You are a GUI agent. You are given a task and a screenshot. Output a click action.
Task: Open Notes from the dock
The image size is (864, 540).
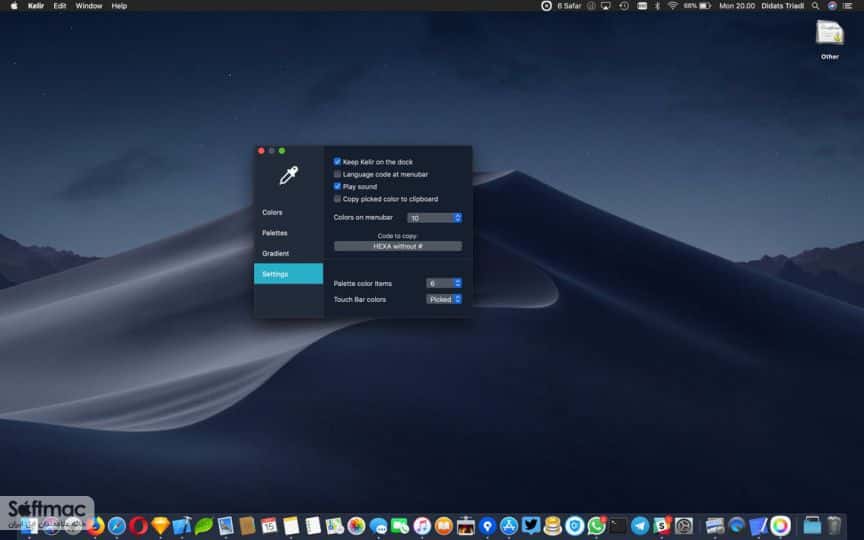pos(291,526)
